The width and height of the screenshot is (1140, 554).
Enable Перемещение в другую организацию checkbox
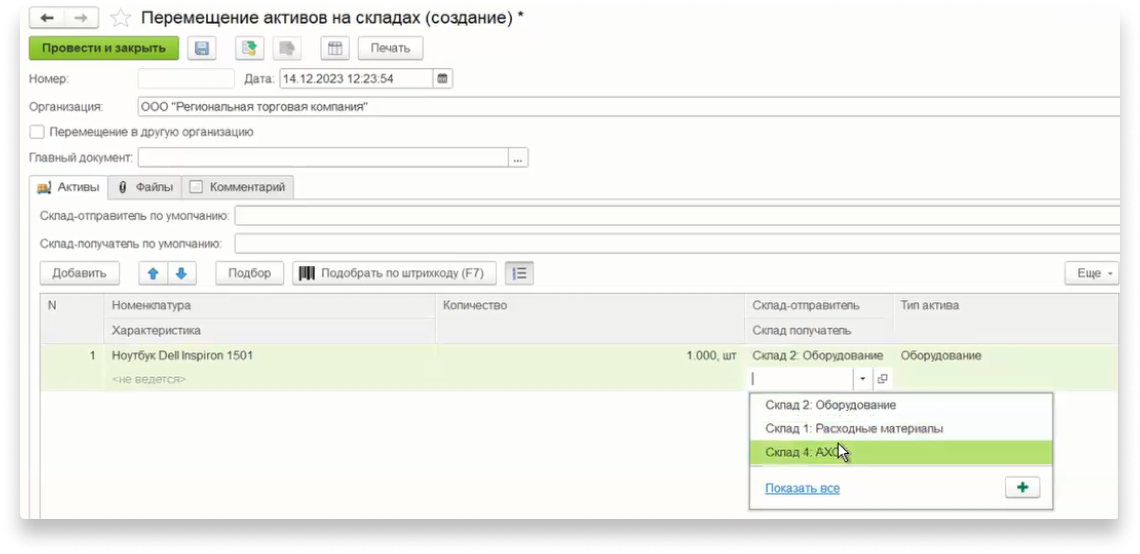[36, 132]
